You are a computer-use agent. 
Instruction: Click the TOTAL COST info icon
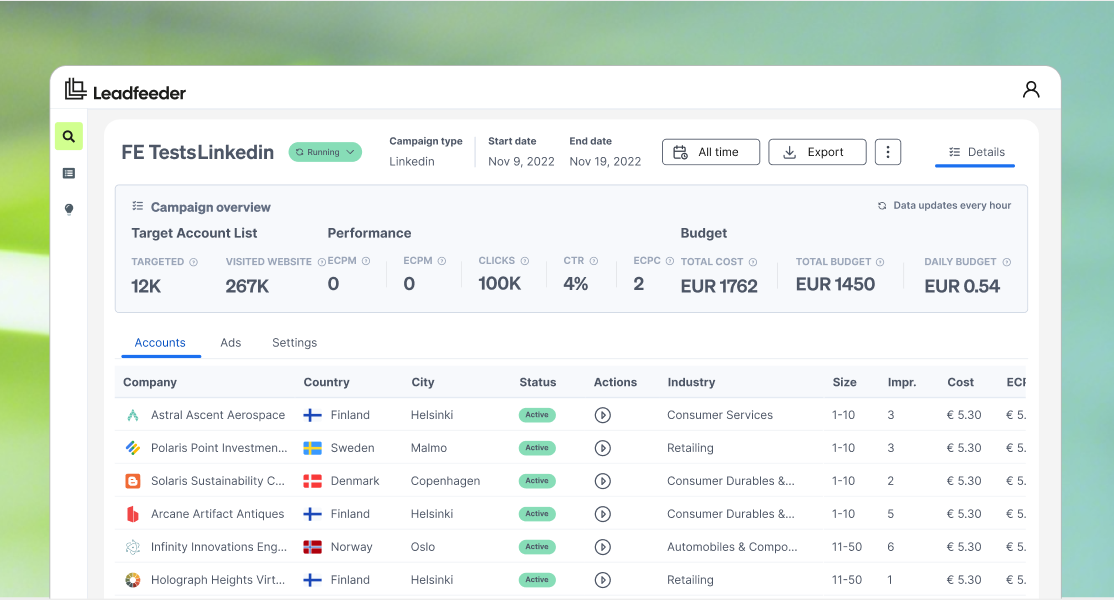[753, 262]
